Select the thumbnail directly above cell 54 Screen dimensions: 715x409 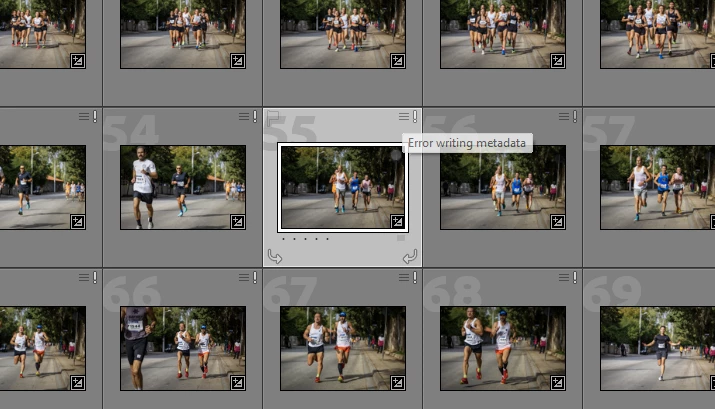pos(183,34)
